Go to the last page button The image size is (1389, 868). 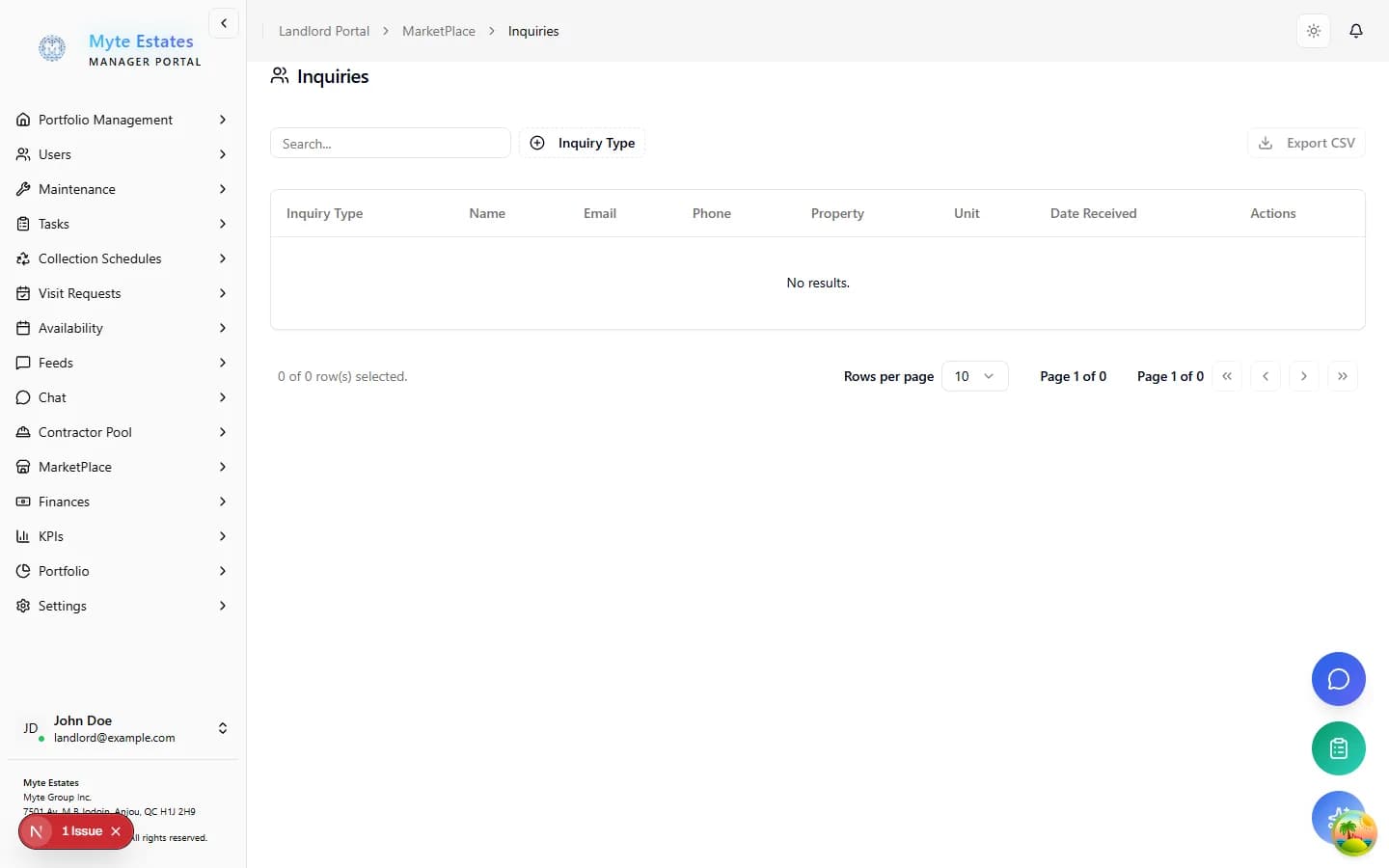pyautogui.click(x=1343, y=376)
